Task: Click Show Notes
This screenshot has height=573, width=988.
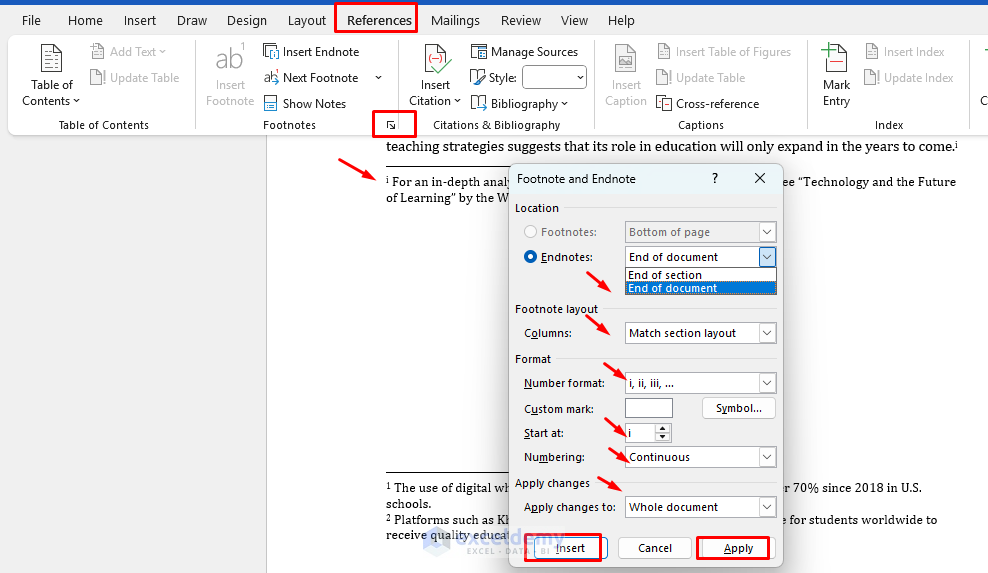Action: (x=305, y=103)
